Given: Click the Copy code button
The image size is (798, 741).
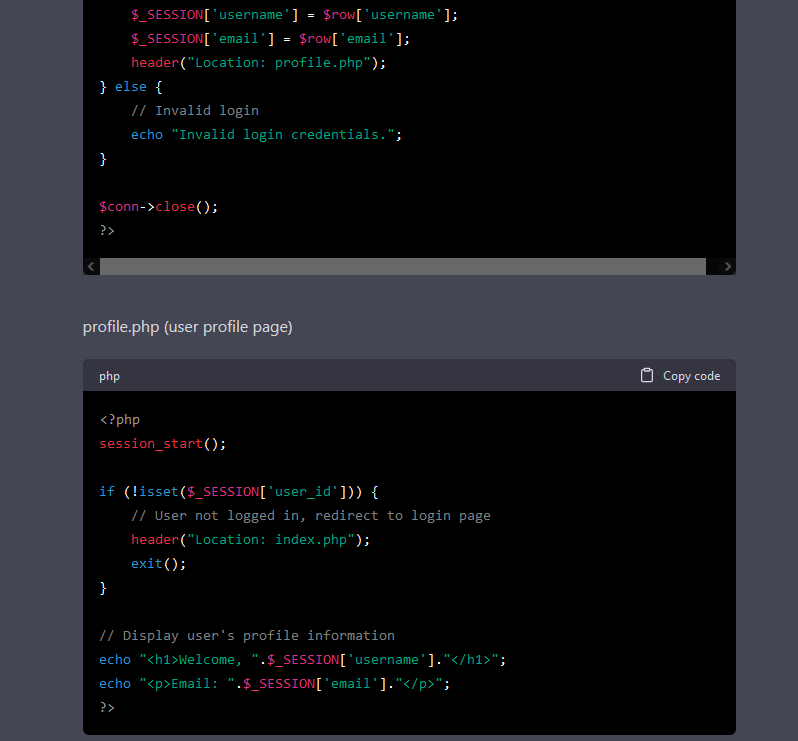Looking at the screenshot, I should tap(680, 376).
